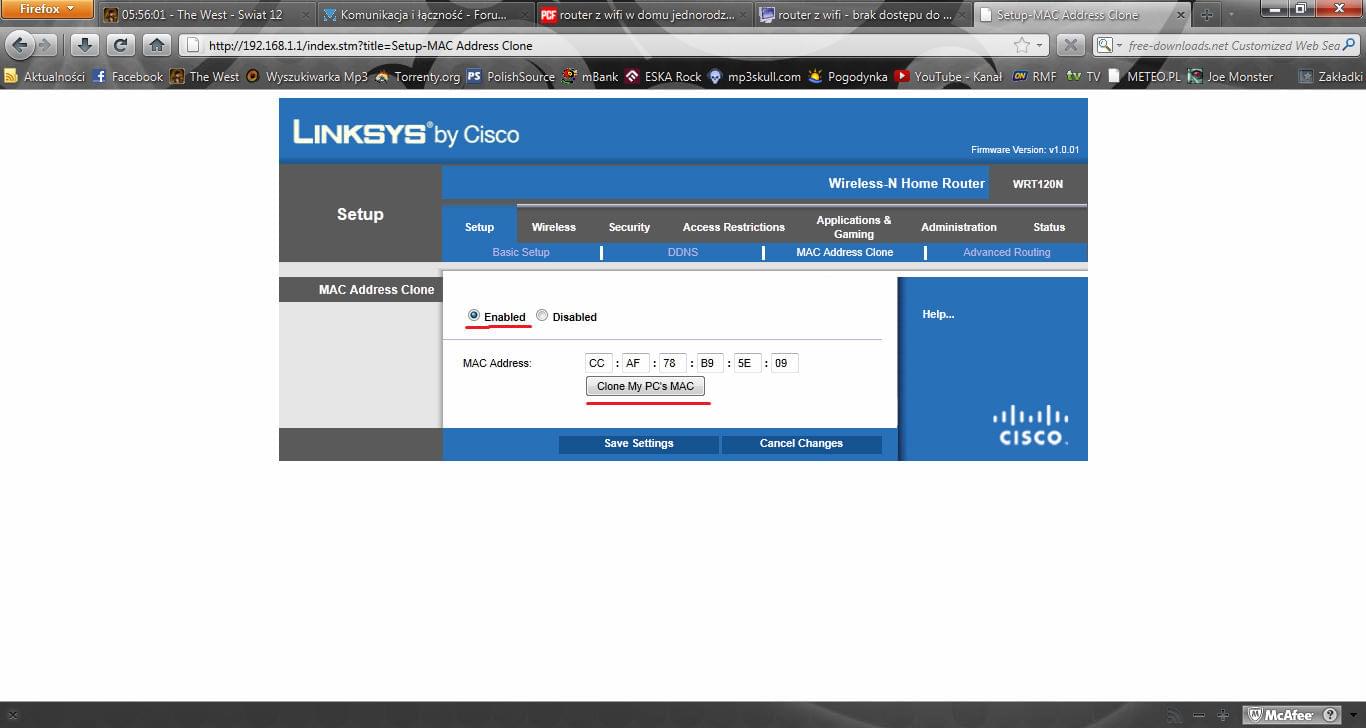This screenshot has width=1366, height=728.
Task: Click MAC address field containing 5E
Action: click(747, 363)
